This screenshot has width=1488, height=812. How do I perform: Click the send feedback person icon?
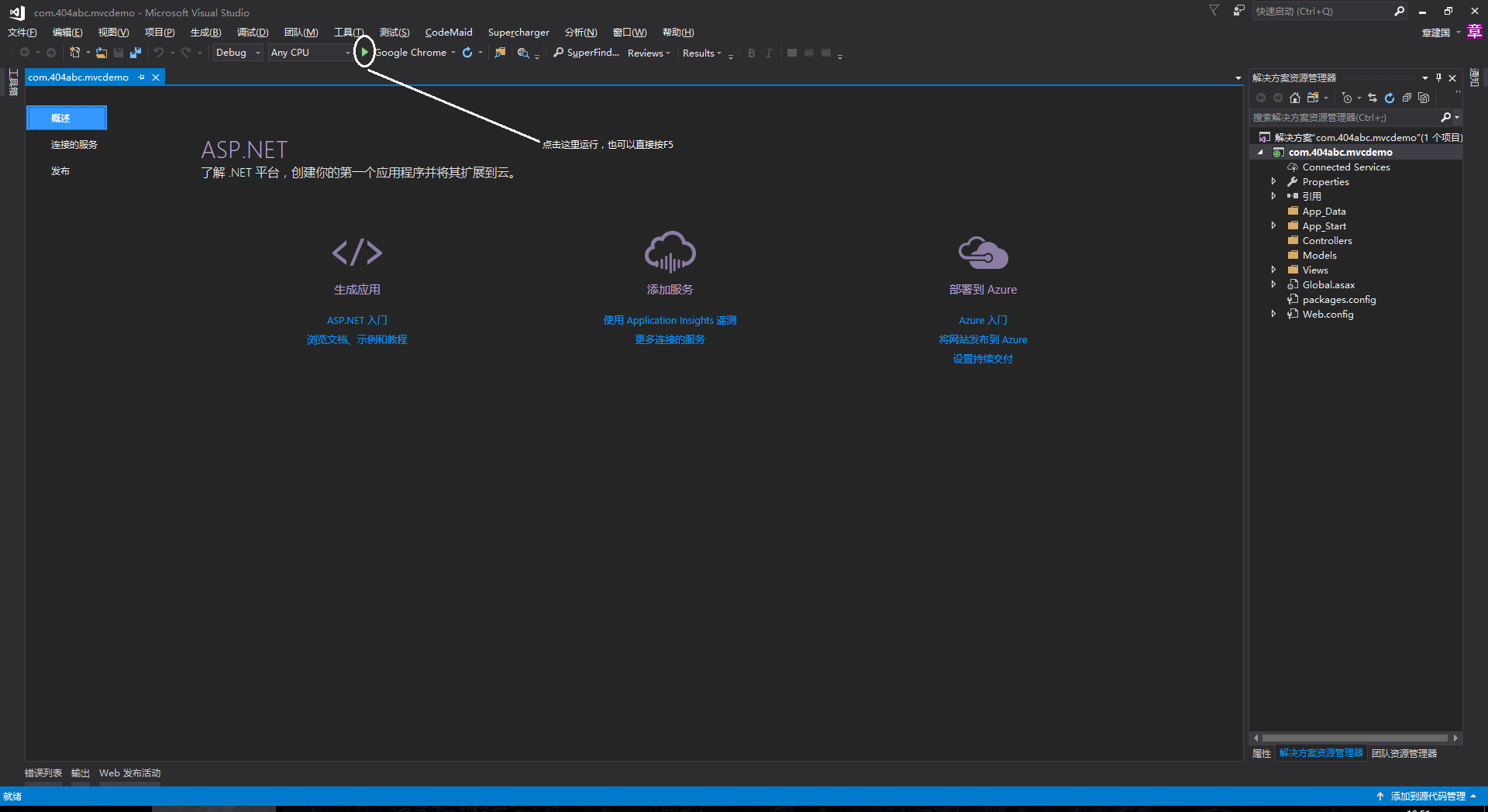[1238, 11]
